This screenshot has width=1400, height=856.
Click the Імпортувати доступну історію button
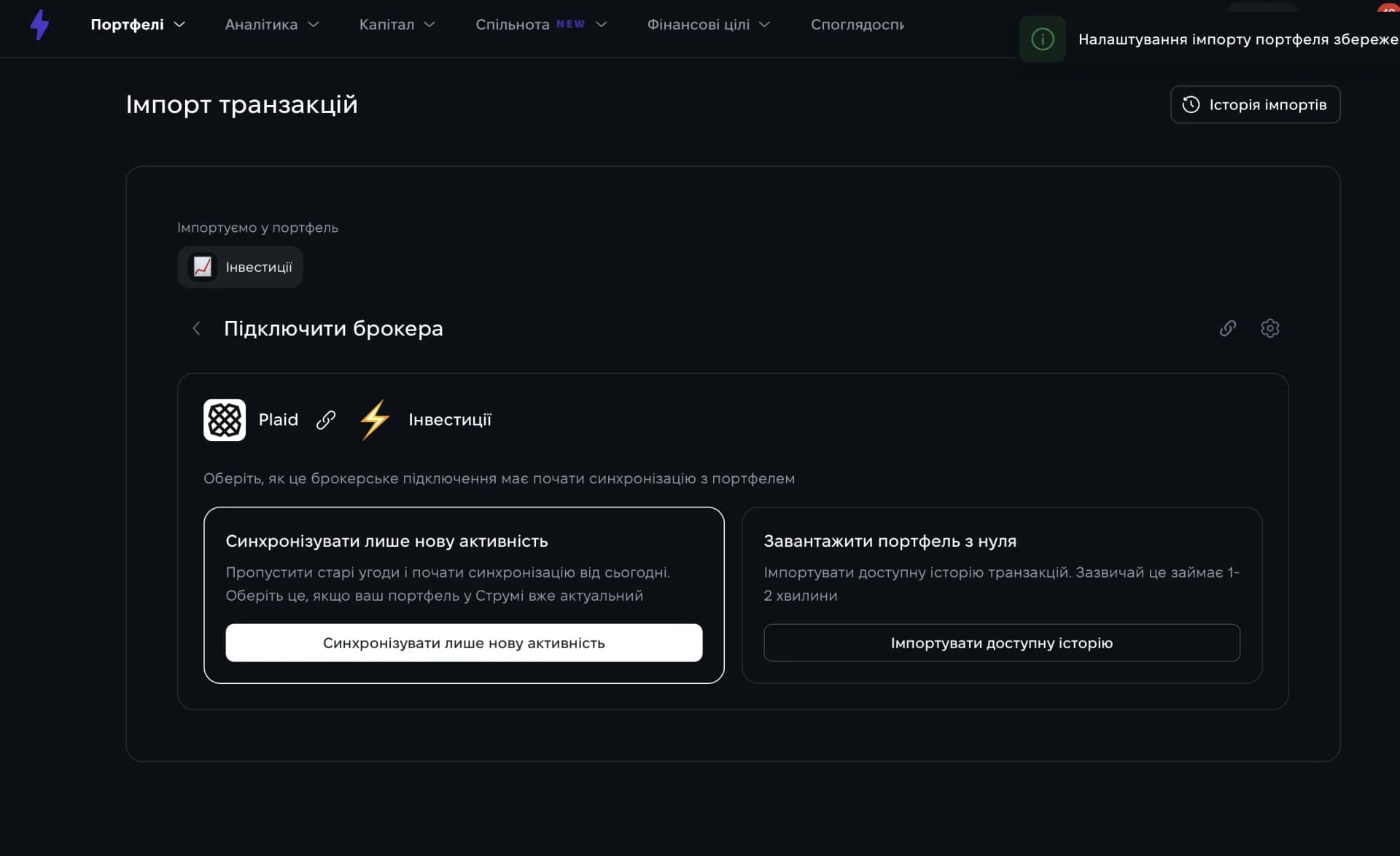(1001, 642)
